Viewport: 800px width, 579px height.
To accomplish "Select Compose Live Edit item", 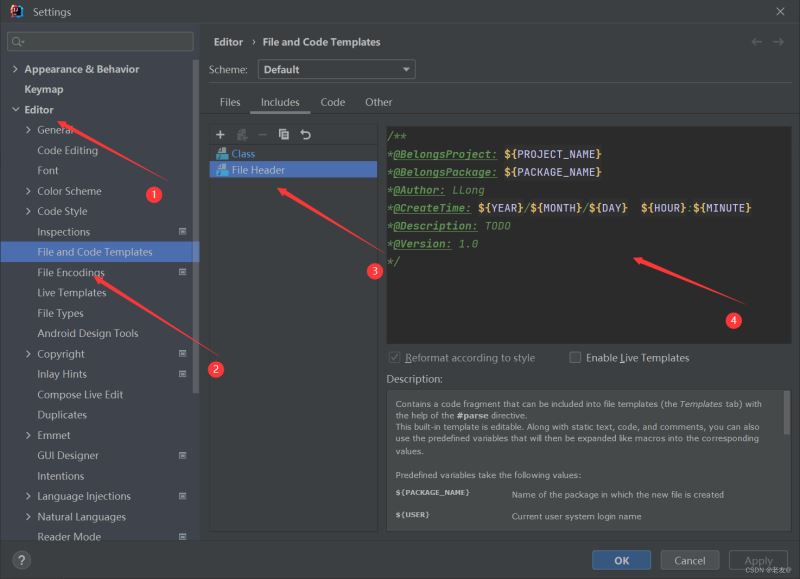I will (80, 394).
